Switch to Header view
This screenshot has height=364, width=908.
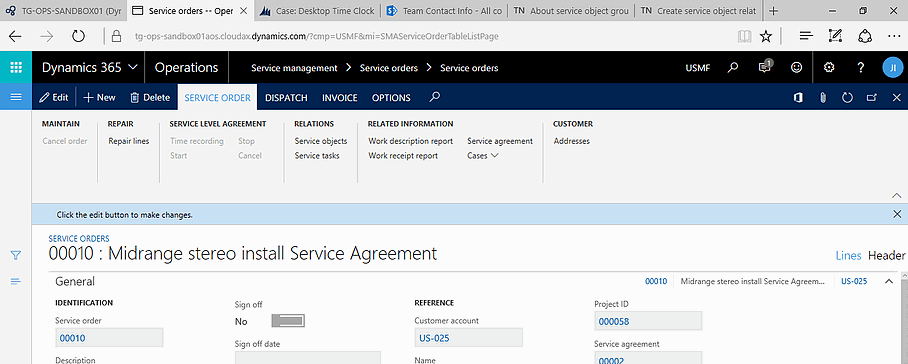pos(886,255)
